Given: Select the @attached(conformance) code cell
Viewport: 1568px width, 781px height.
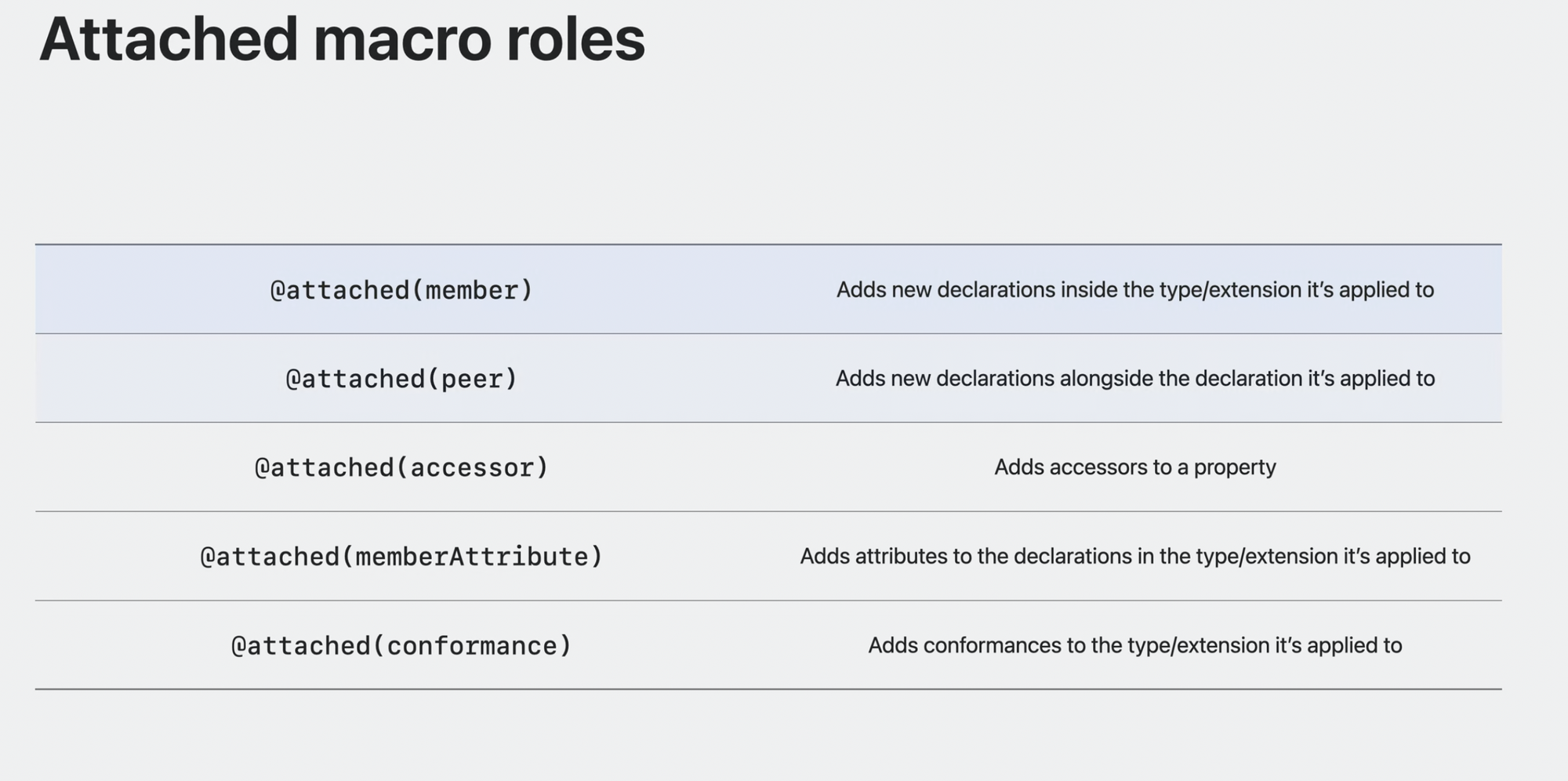Looking at the screenshot, I should click(x=401, y=645).
